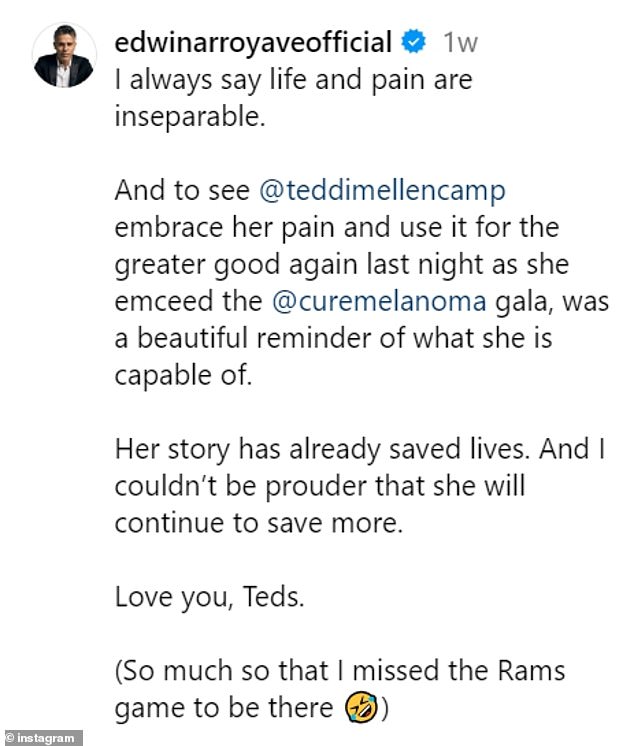Screen dimensions: 634x746
Task: Click the 'couldn't be prouder' line
Action: tap(319, 486)
